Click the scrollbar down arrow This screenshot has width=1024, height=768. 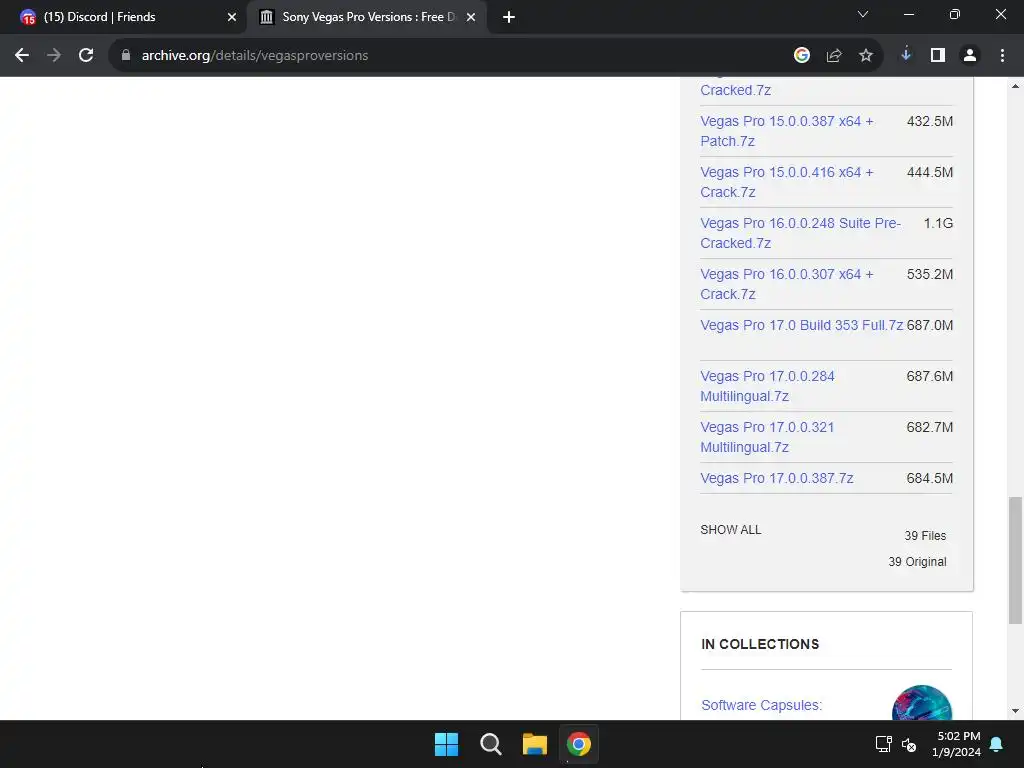(1015, 711)
